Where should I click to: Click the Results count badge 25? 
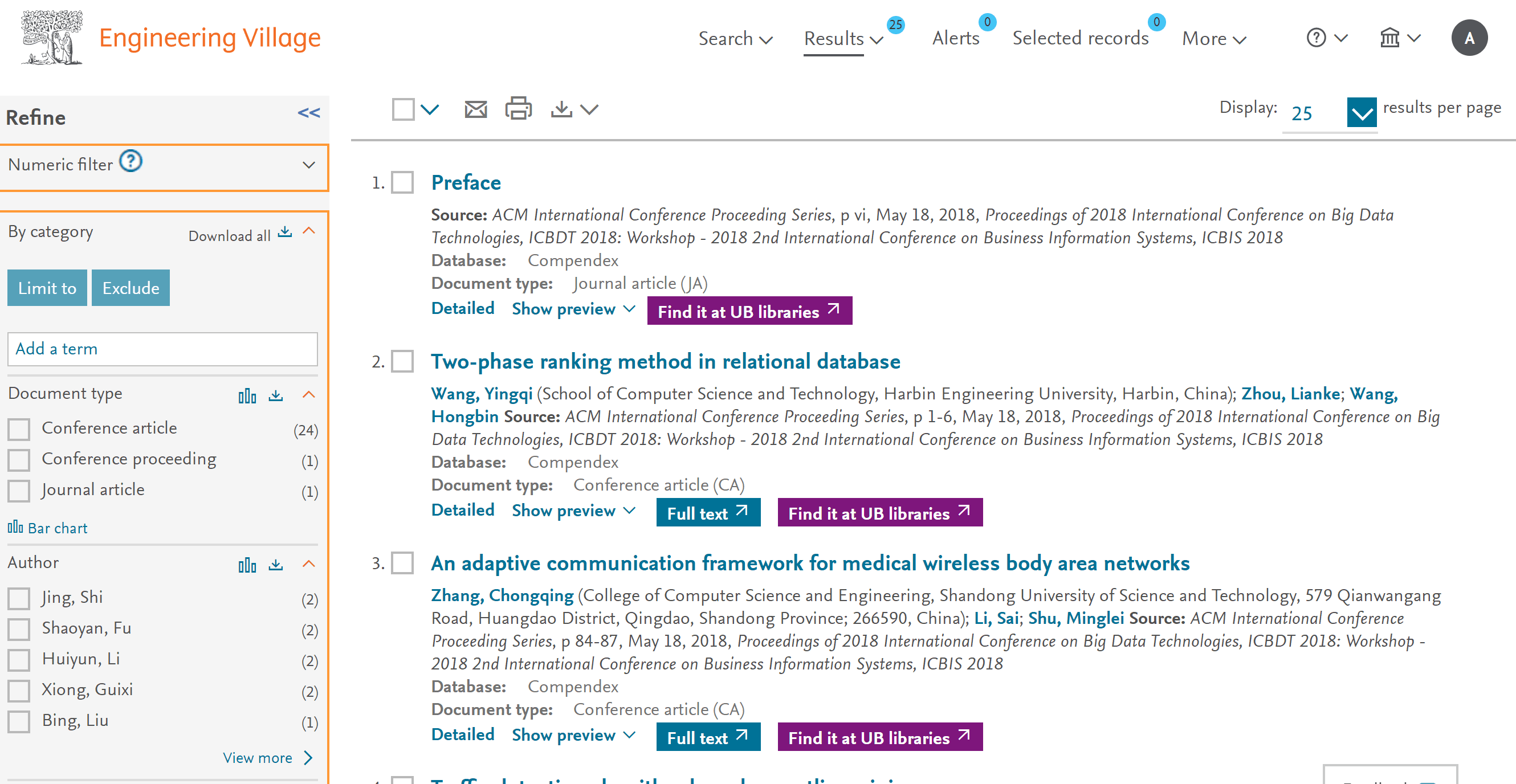point(895,24)
